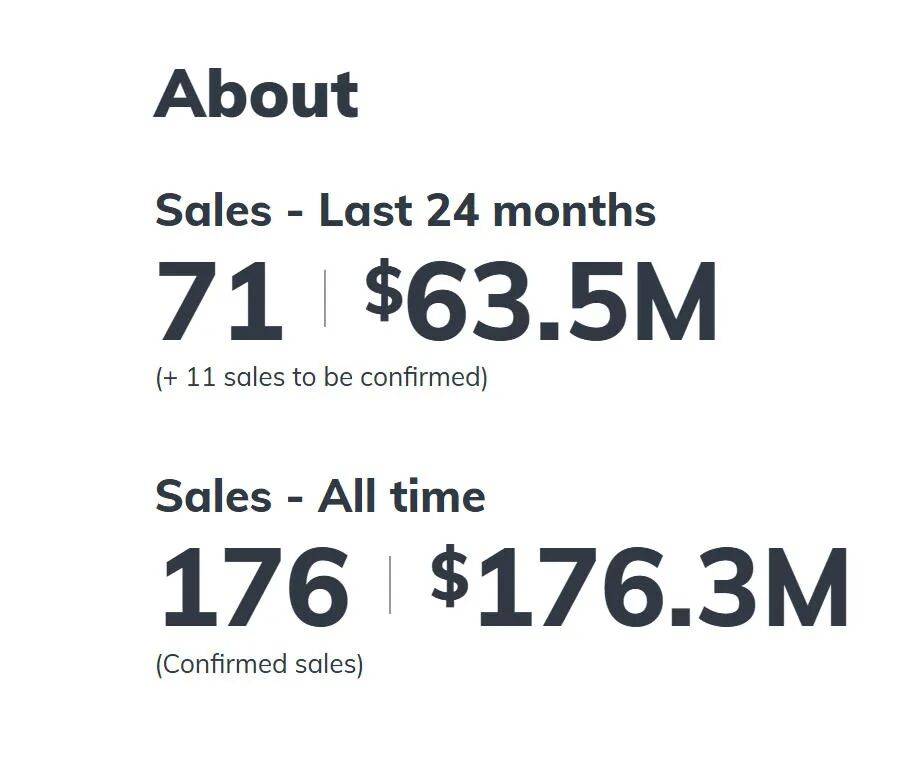Click the divider between 176 and $176.3M
Screen dimensions: 924x764
point(389,587)
